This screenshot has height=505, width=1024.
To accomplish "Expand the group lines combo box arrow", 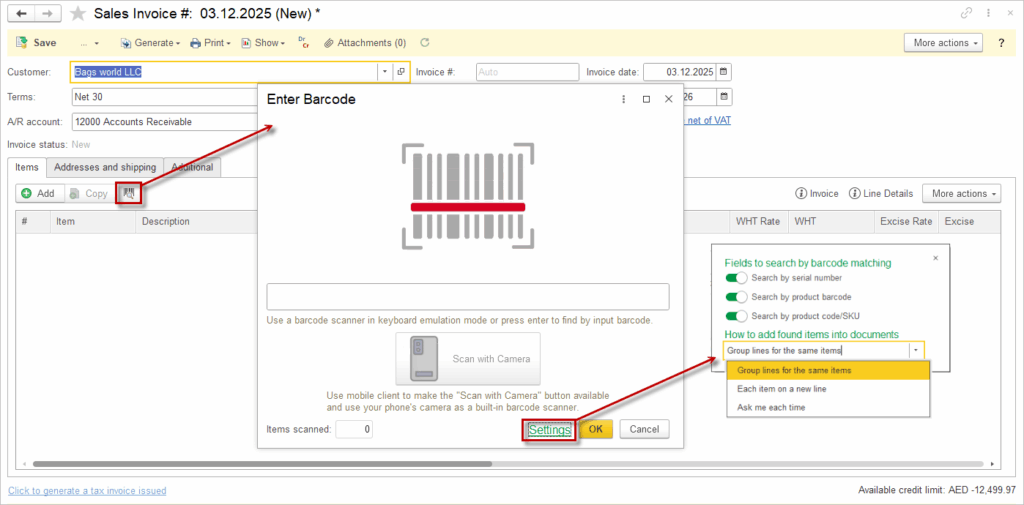I will pyautogui.click(x=915, y=351).
